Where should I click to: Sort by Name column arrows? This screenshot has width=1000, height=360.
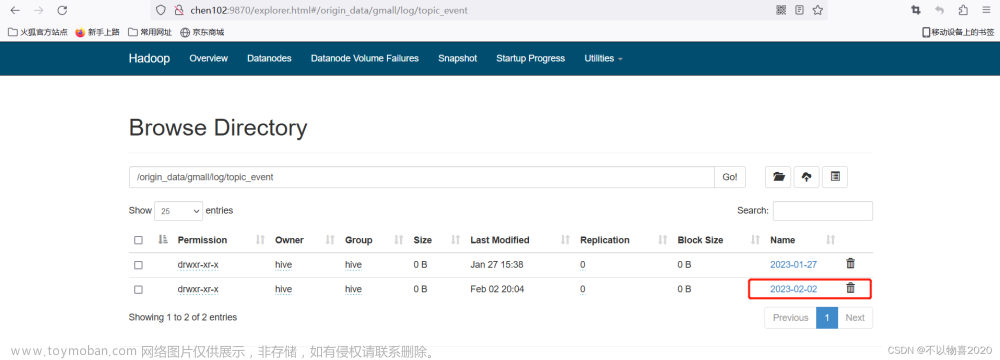[830, 240]
